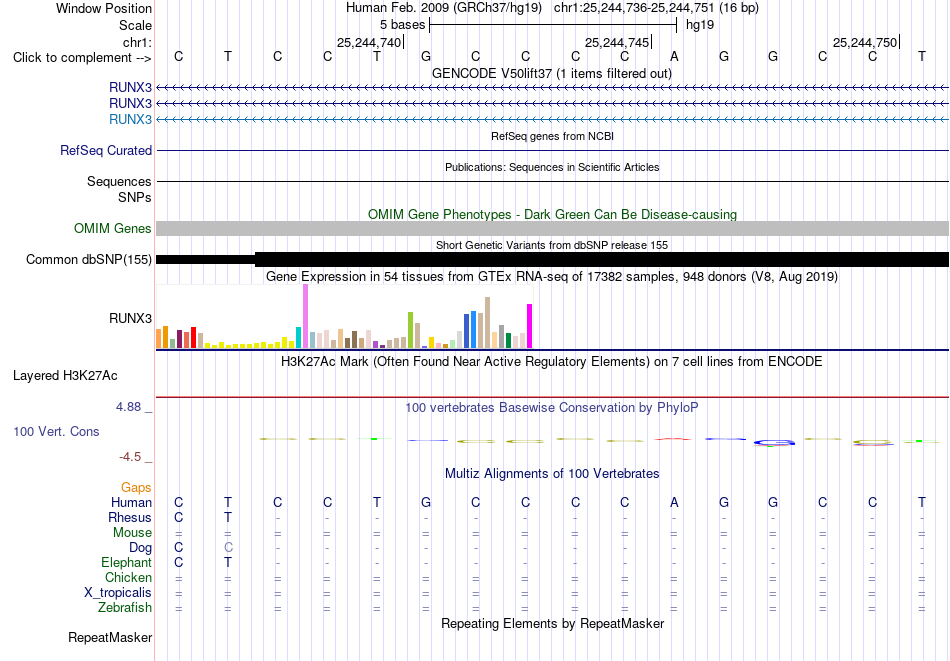950x661 pixels.
Task: Click the Zebrafish alignment row label
Action: pos(125,608)
